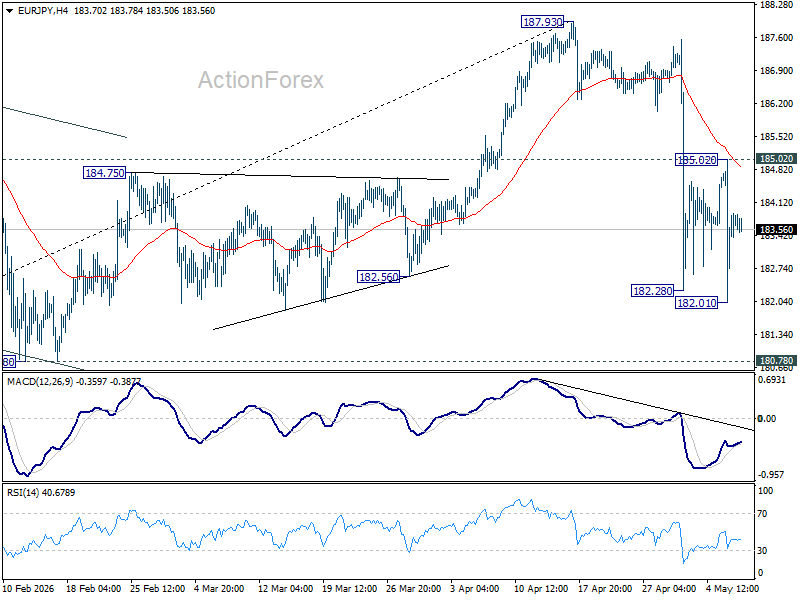Select the 4 May 12:00 time marker
Screen dimensions: 800x600
point(732,588)
